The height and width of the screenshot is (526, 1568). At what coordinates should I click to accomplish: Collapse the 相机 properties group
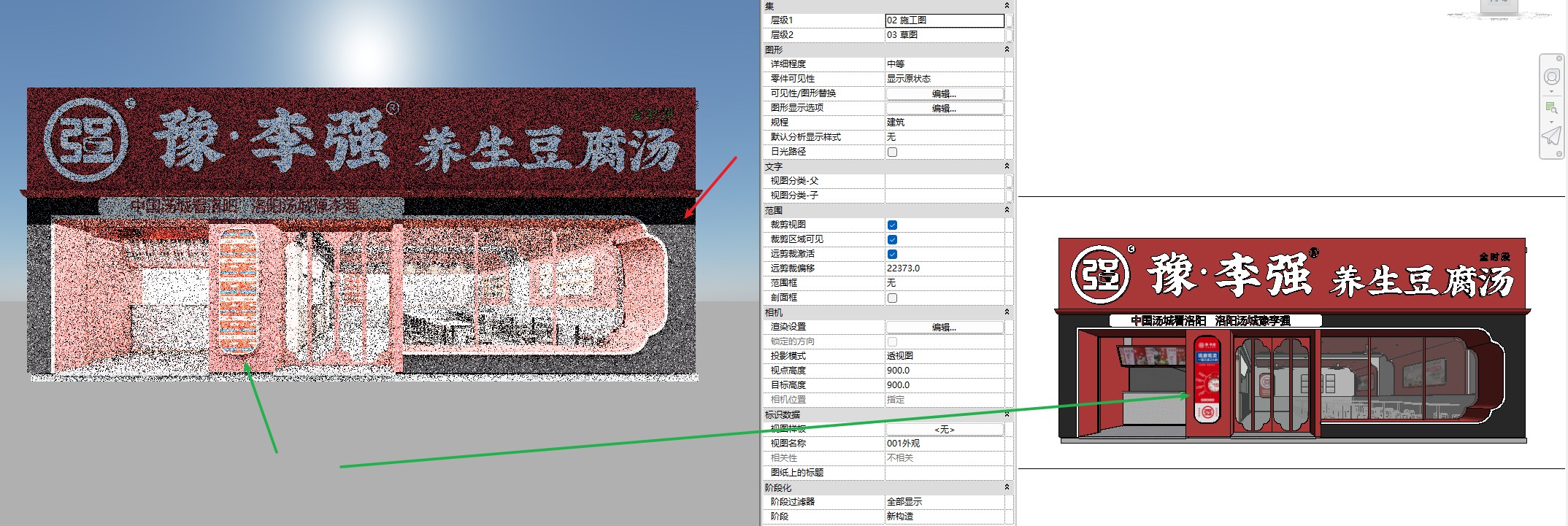(x=1007, y=312)
